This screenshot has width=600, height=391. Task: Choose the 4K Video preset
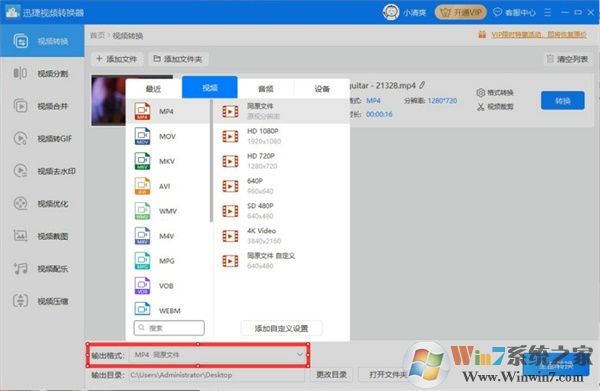click(x=282, y=236)
